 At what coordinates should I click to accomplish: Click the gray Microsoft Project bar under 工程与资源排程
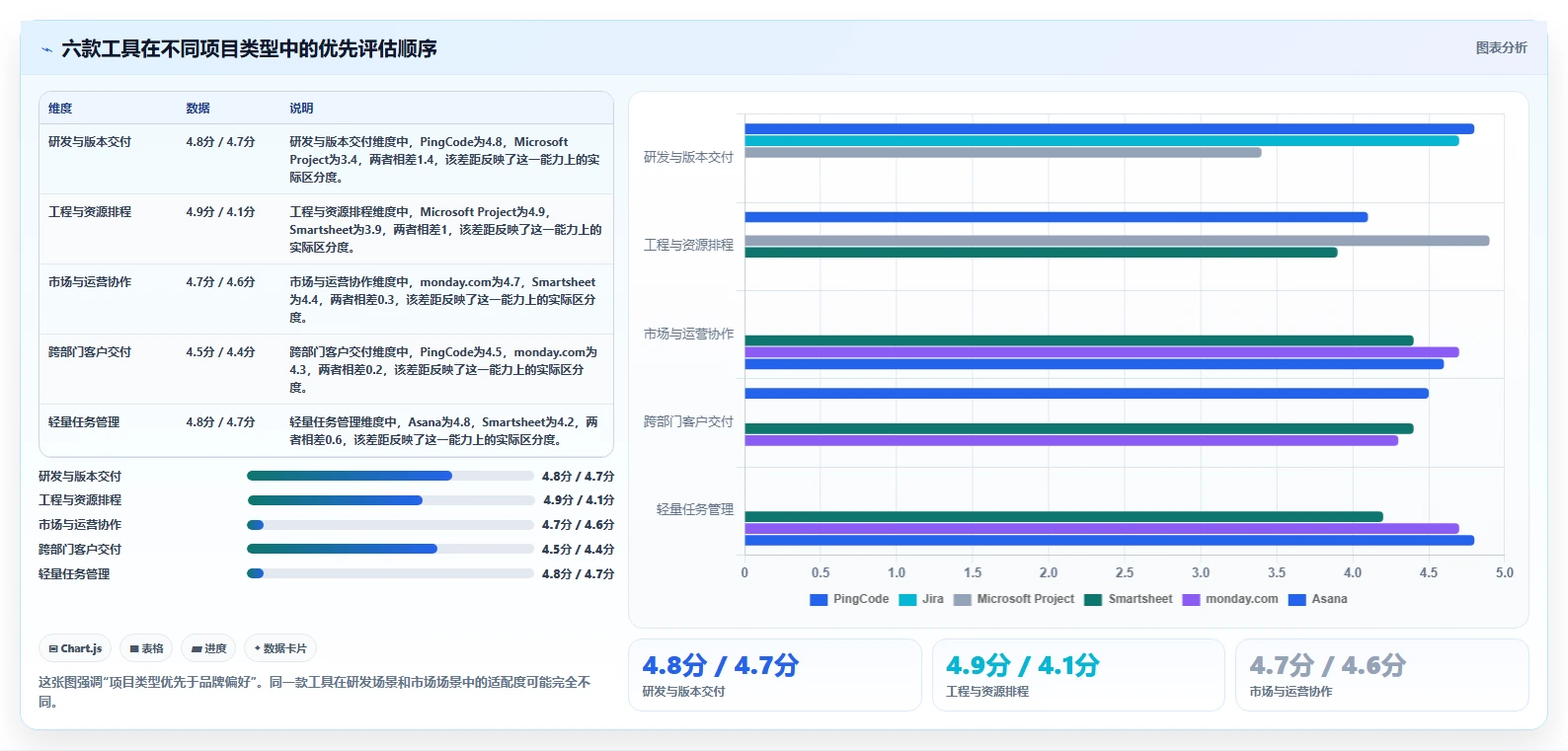pyautogui.click(x=1117, y=241)
